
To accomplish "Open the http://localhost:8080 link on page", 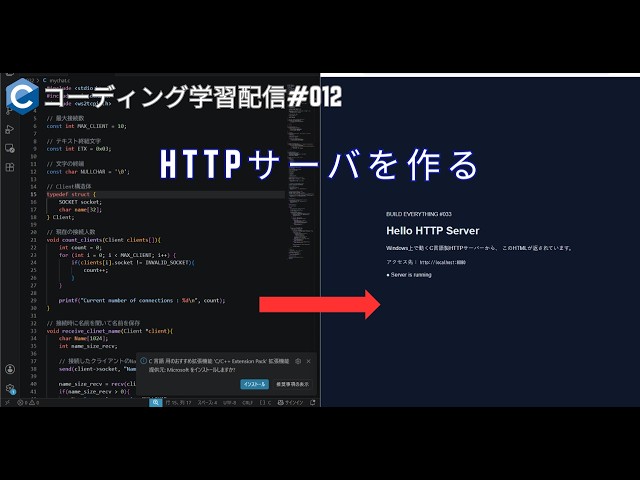I will click(x=442, y=262).
